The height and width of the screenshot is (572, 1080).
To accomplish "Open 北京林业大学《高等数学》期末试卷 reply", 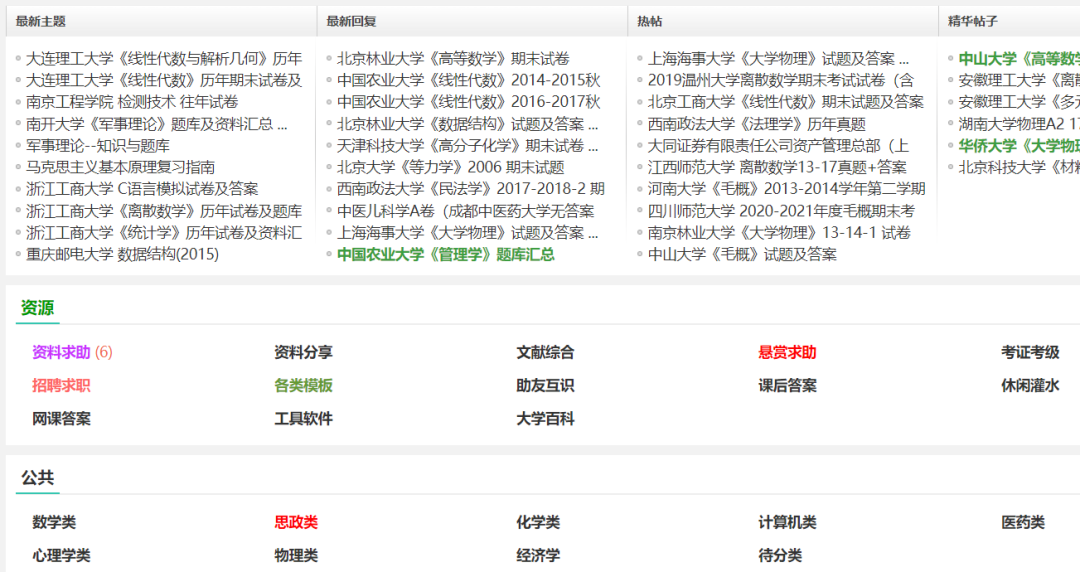I will coord(453,59).
